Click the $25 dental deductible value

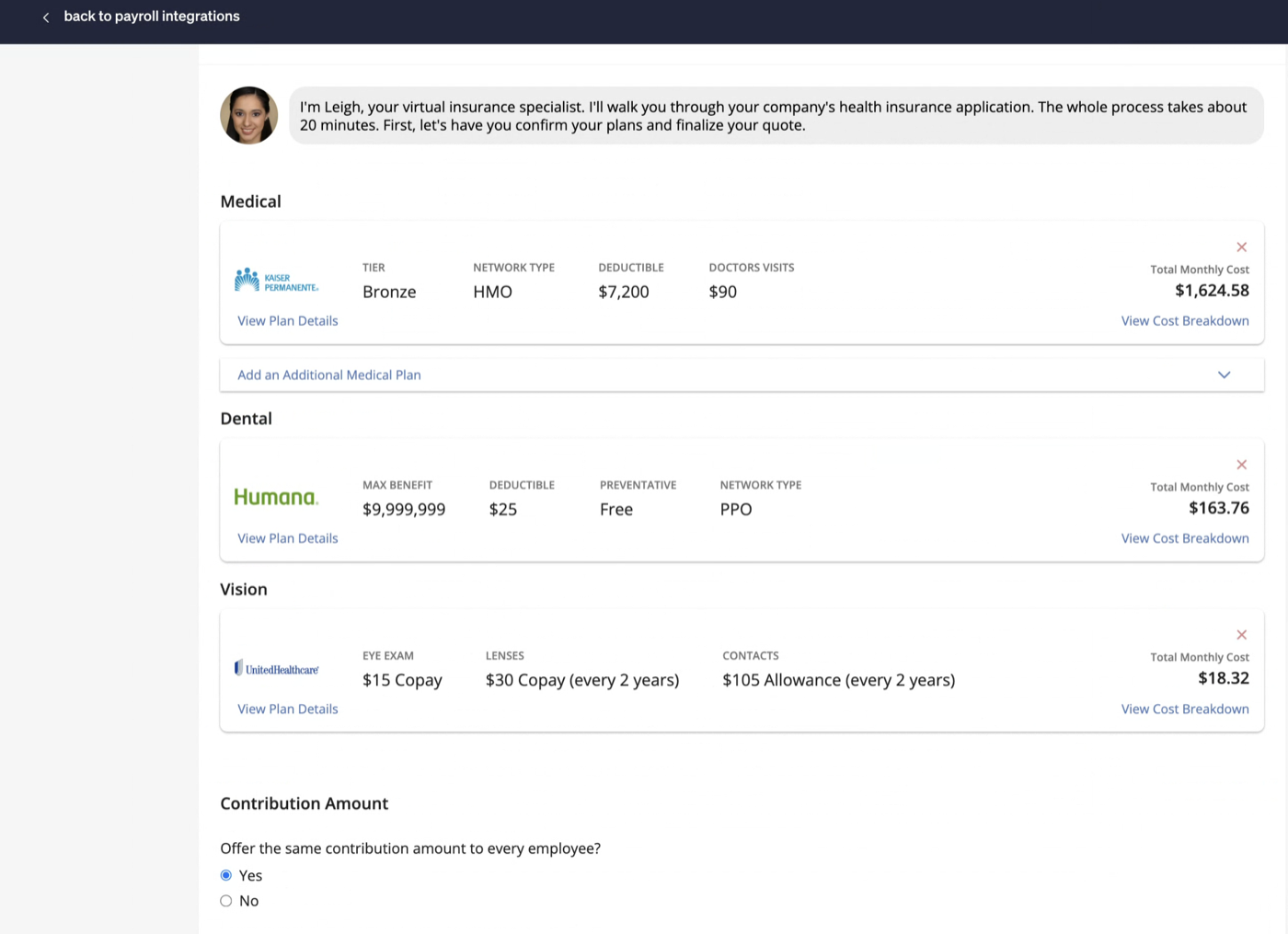click(x=503, y=510)
